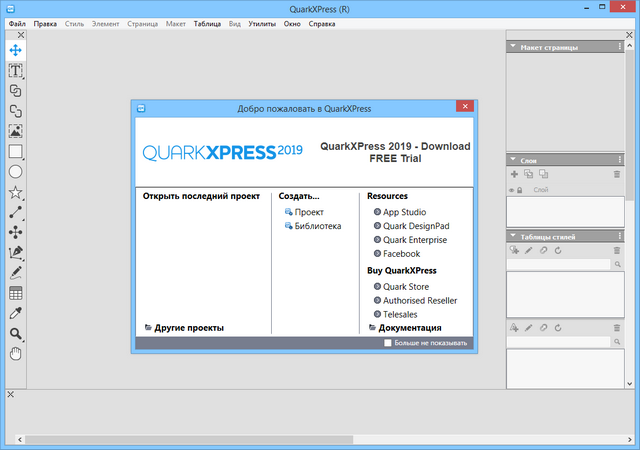Enable the 'Больше не показывать' checkbox
Image resolution: width=640 pixels, height=450 pixels.
click(x=389, y=343)
